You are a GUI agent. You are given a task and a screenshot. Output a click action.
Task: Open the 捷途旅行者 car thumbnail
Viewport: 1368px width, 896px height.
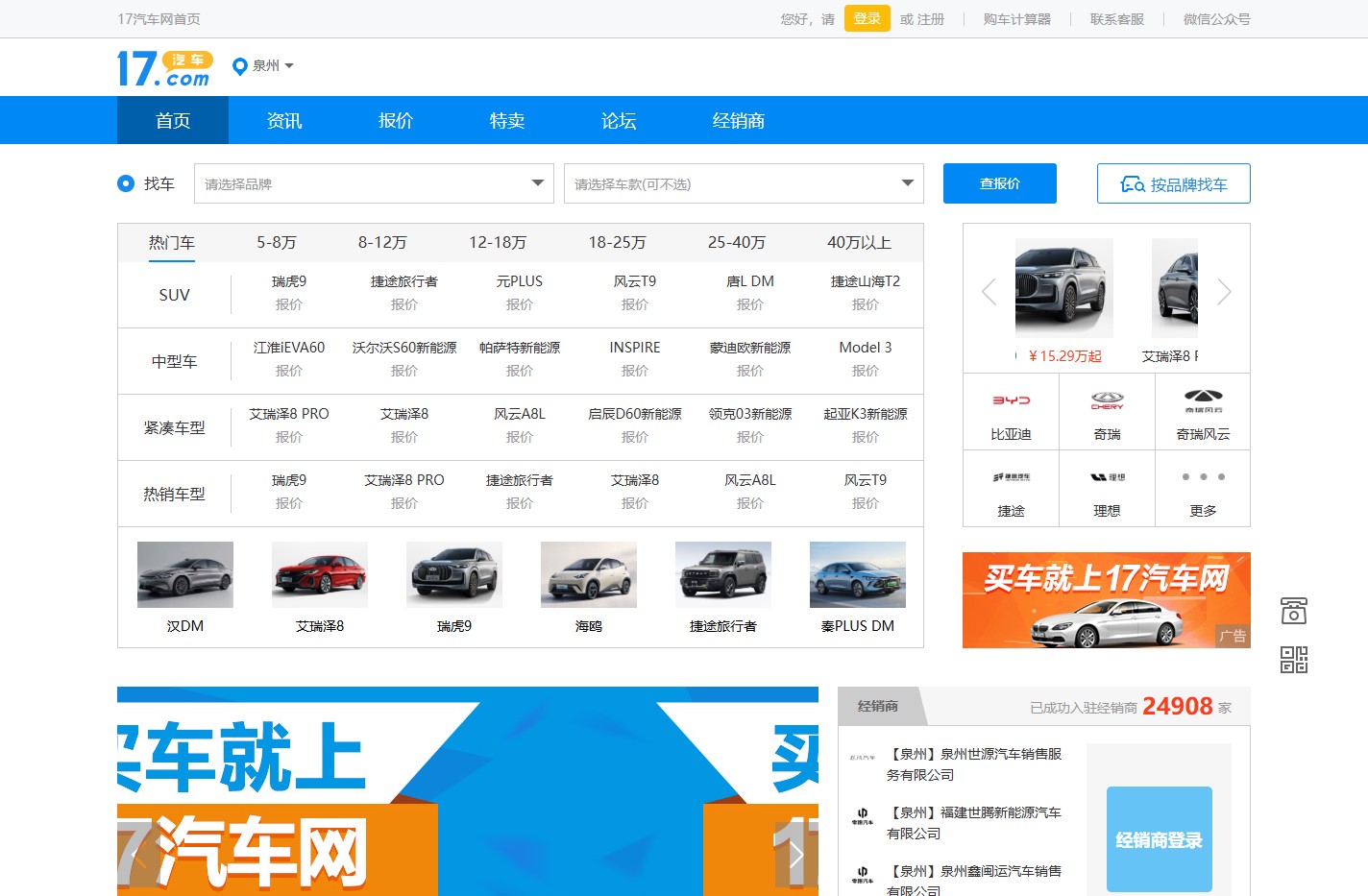tap(723, 574)
